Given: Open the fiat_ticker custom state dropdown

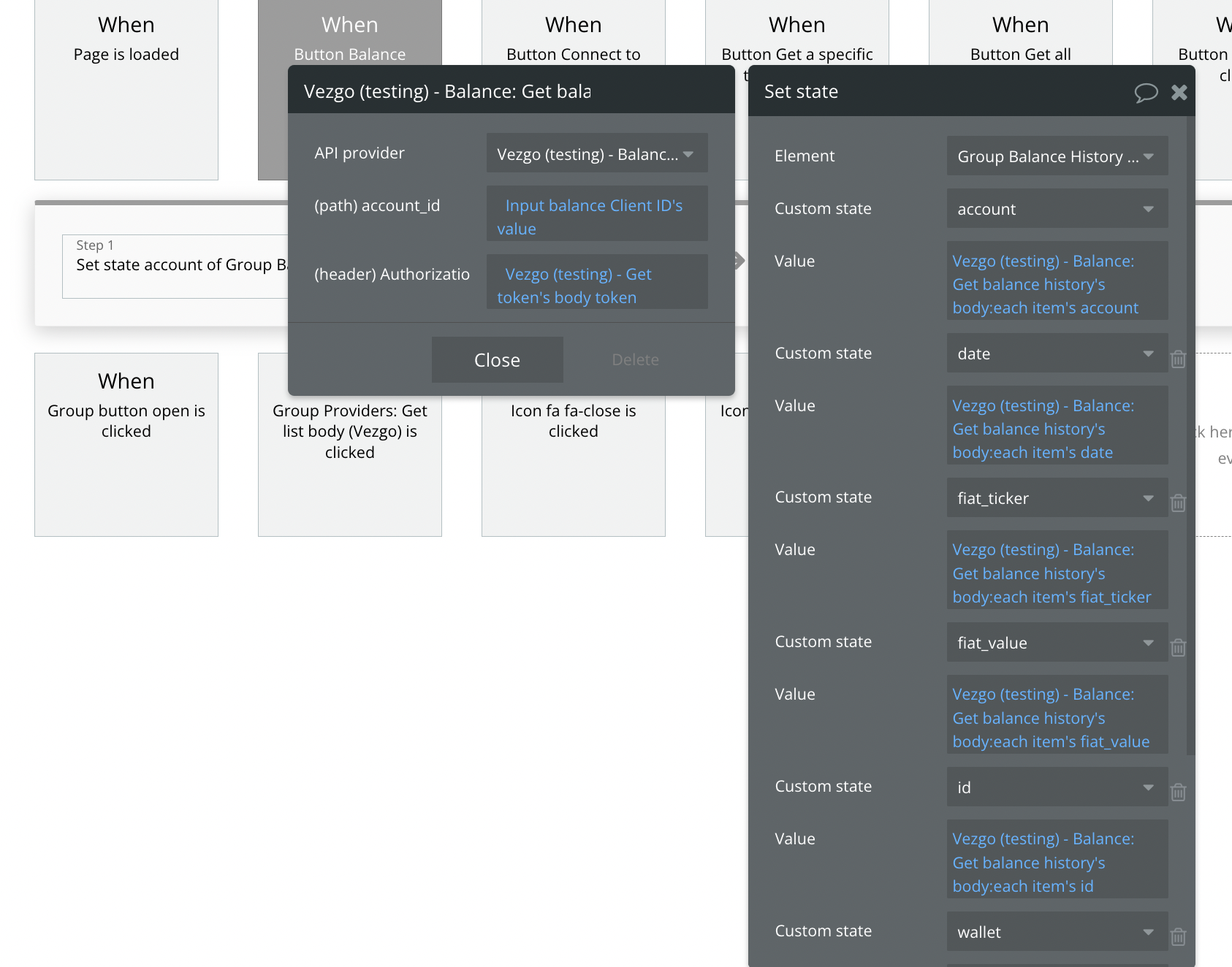Looking at the screenshot, I should pos(1057,498).
